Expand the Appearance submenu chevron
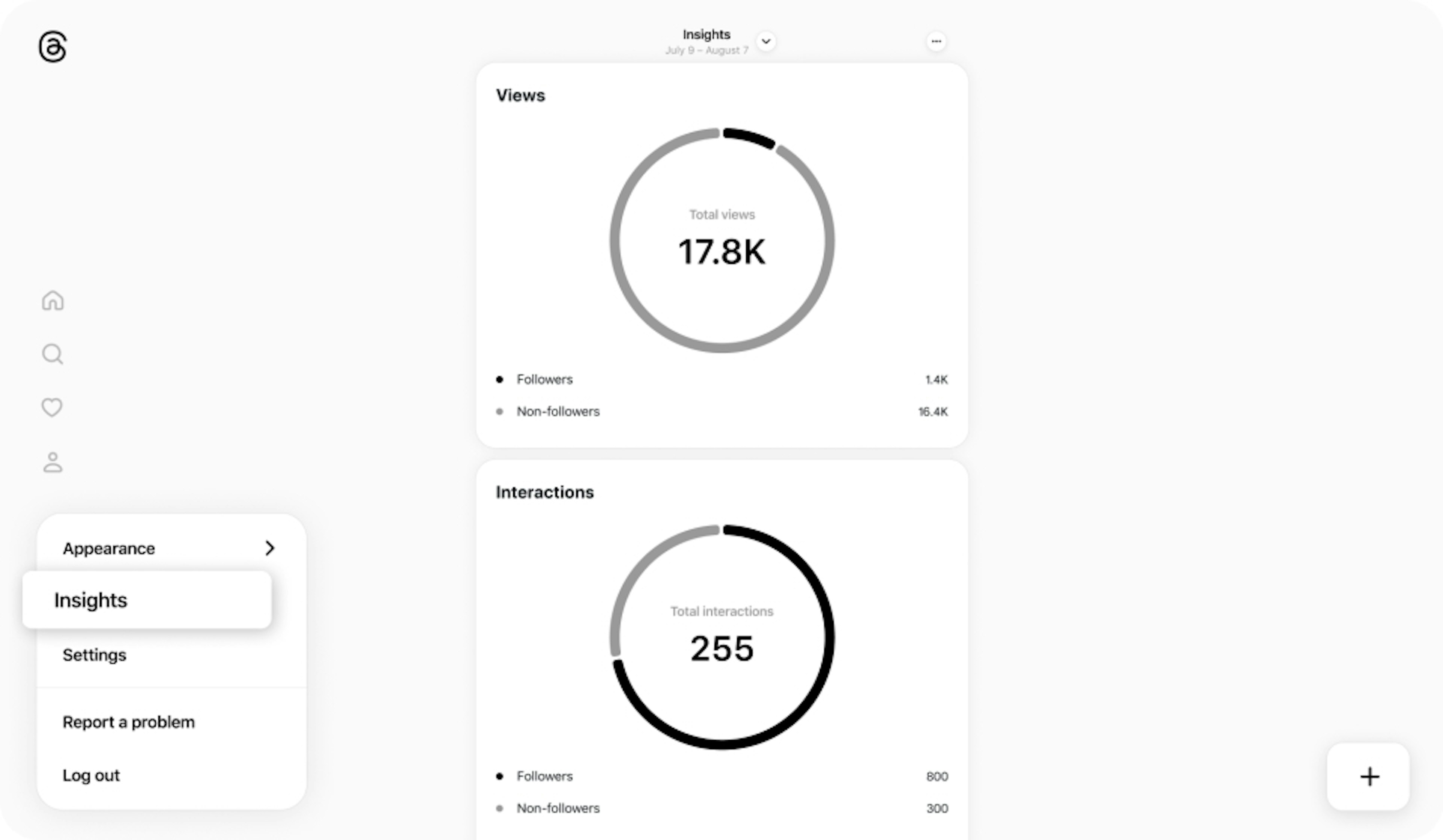The width and height of the screenshot is (1443, 840). click(270, 548)
